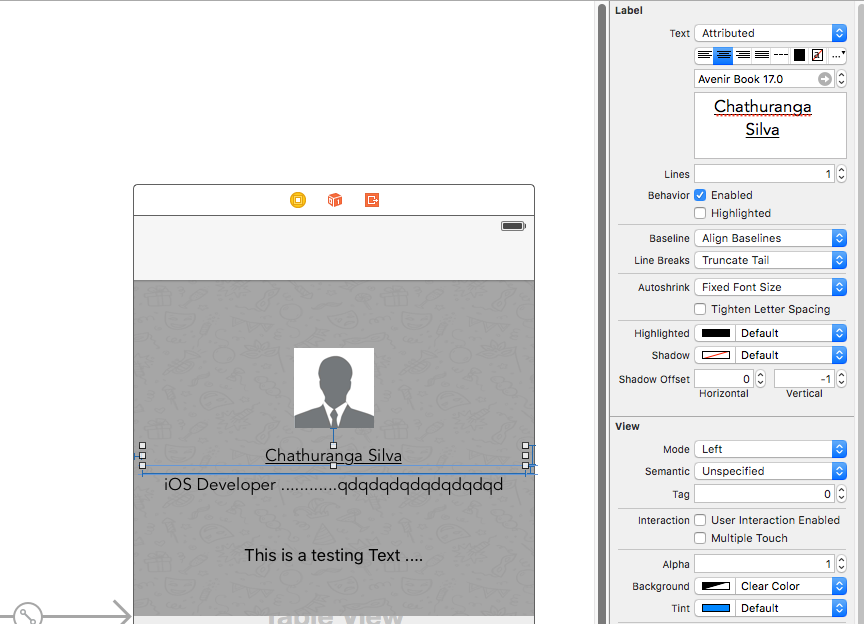Align label text to the left
Viewport: 864px width, 624px height.
pos(705,55)
